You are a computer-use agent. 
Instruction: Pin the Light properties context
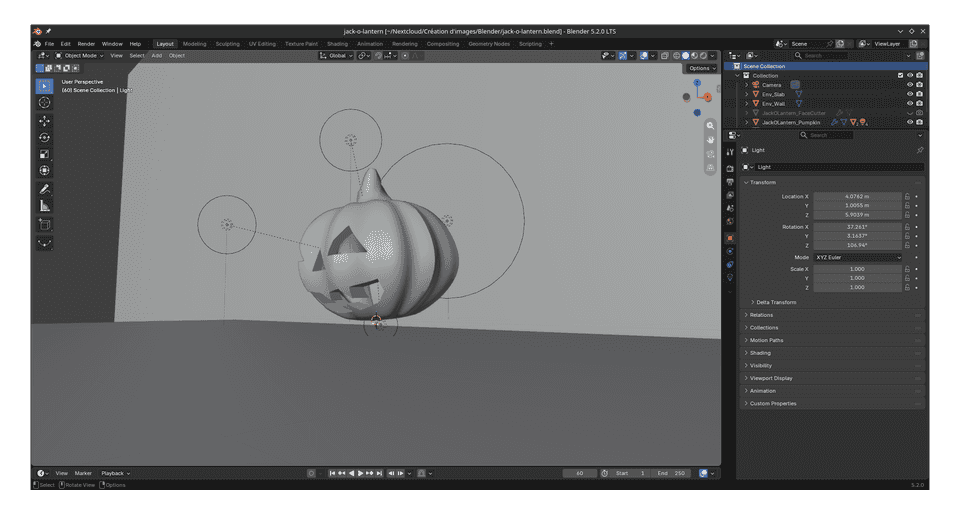tap(920, 150)
